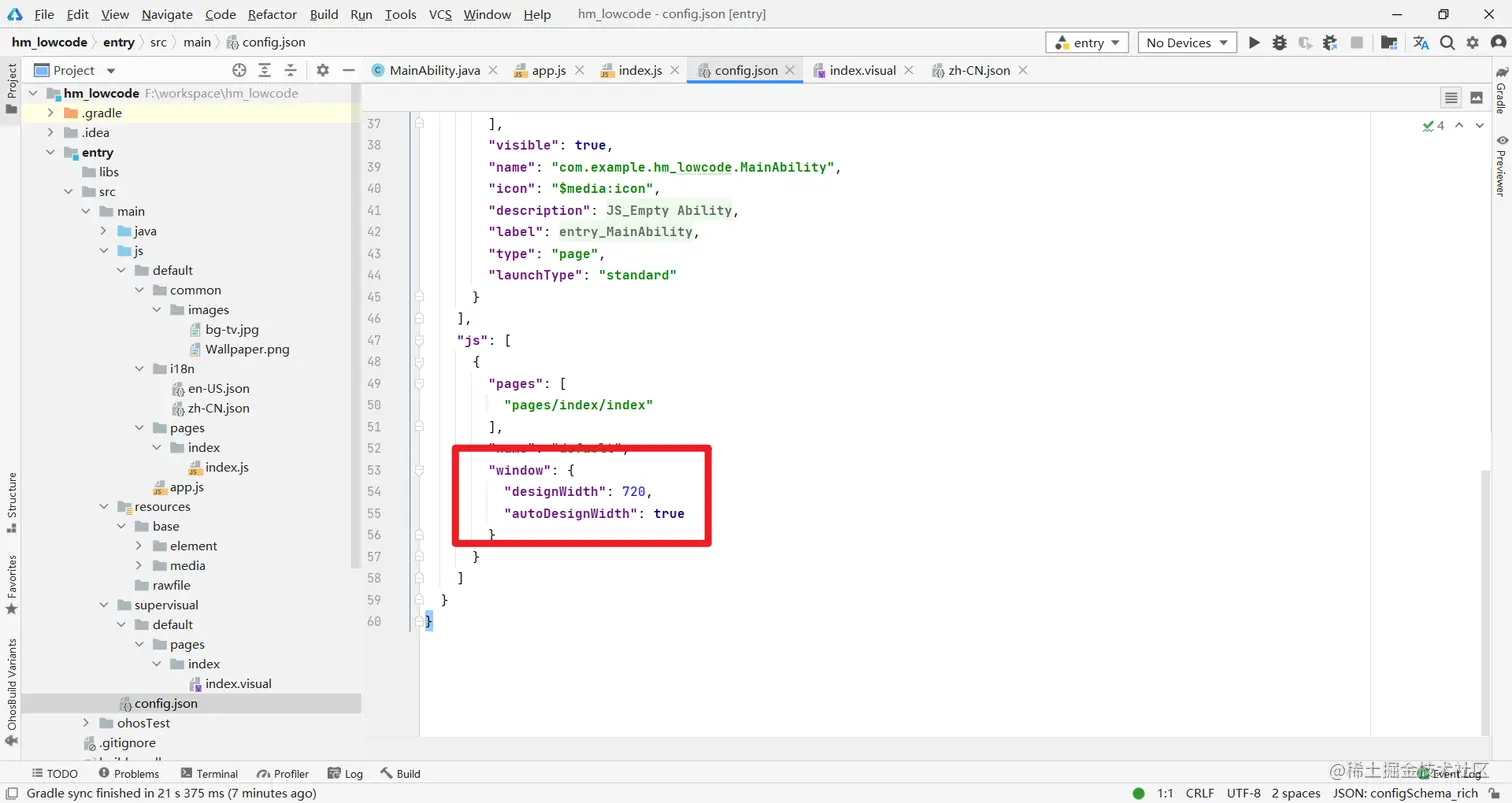This screenshot has height=803, width=1512.
Task: Collapse the entry module node
Action: (x=50, y=152)
